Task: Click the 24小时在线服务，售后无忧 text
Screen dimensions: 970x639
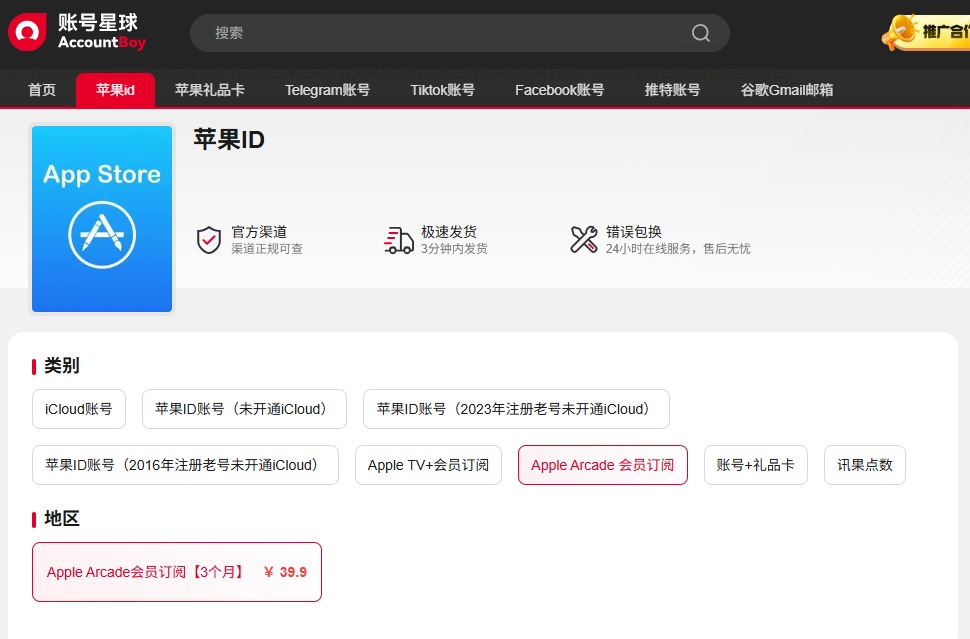Action: [x=678, y=249]
